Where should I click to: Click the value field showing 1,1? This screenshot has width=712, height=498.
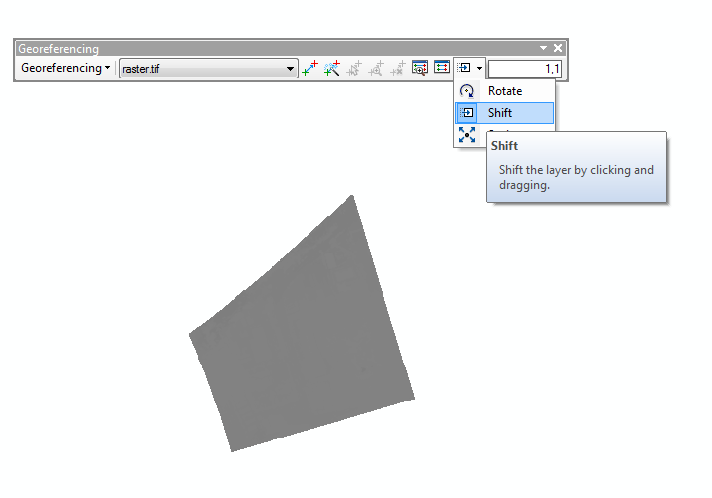click(525, 69)
